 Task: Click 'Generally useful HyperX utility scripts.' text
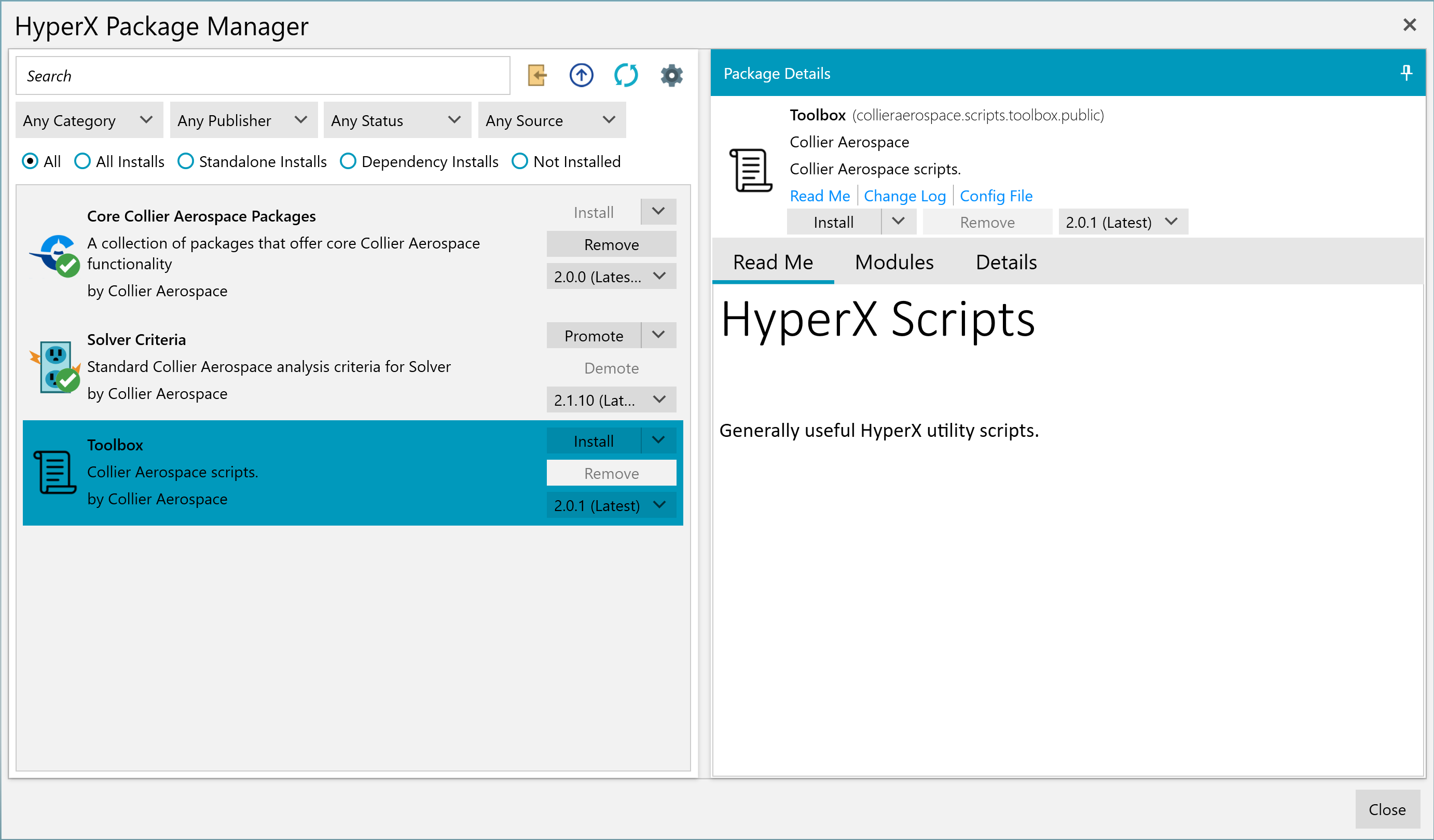[879, 430]
